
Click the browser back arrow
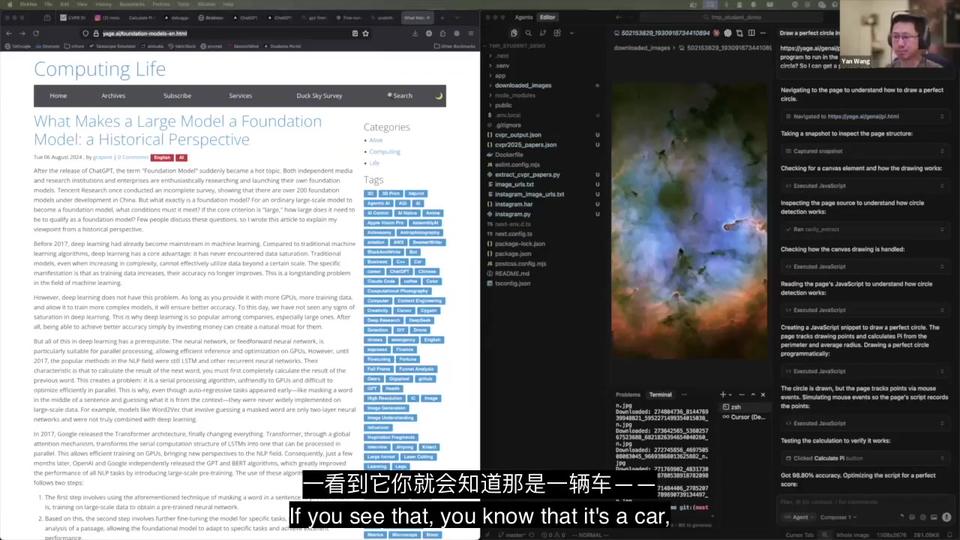click(x=9, y=33)
